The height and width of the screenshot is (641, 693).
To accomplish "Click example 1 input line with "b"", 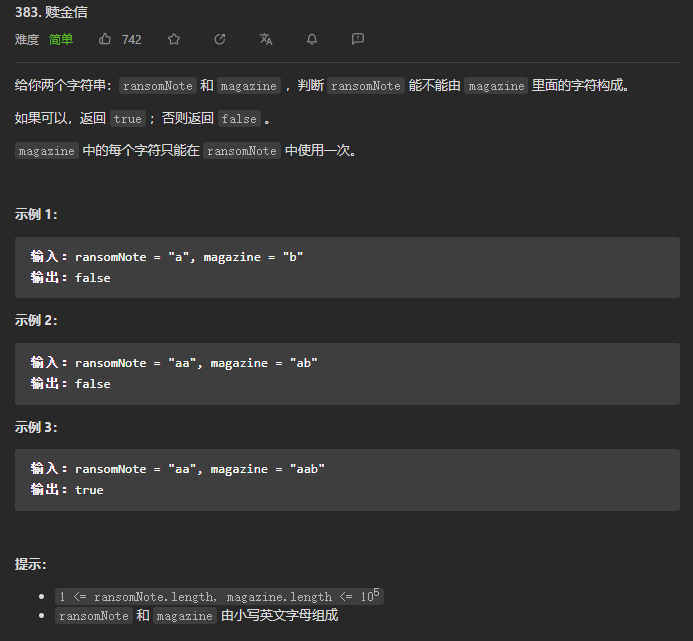I will (x=167, y=257).
